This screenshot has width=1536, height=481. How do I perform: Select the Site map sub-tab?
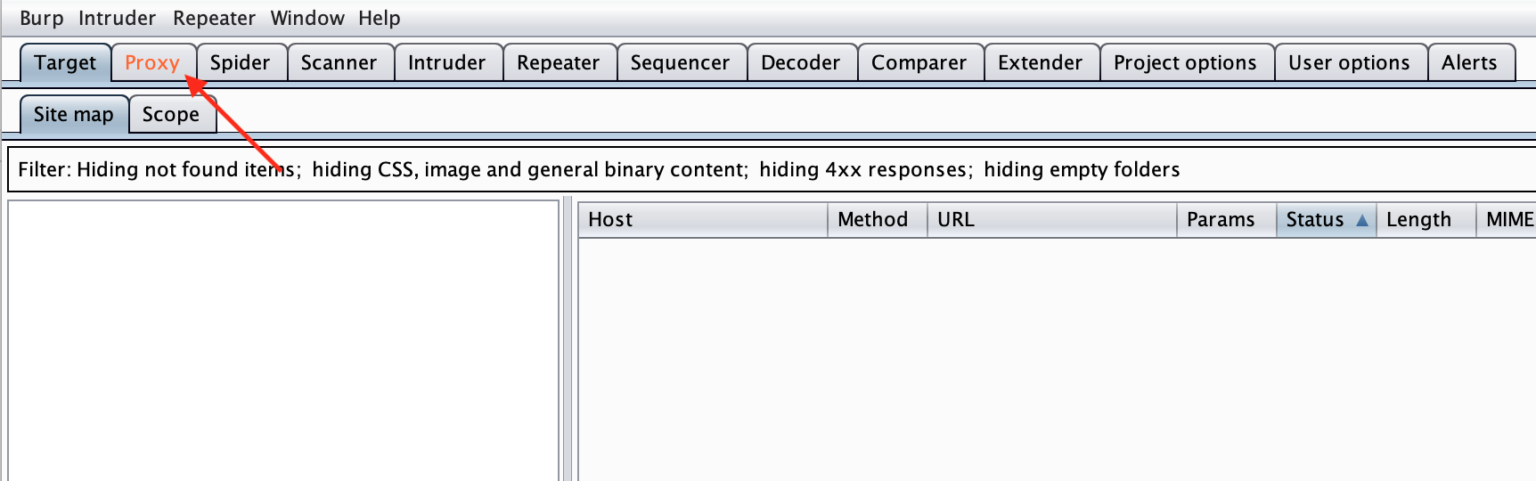point(74,114)
